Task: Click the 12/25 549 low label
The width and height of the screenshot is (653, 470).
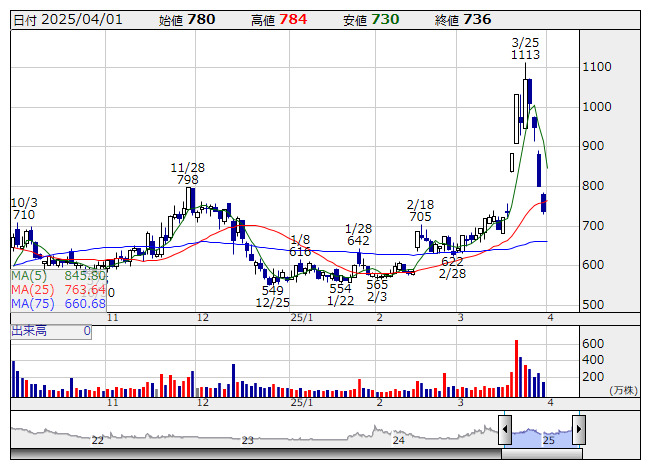Action: coord(273,296)
